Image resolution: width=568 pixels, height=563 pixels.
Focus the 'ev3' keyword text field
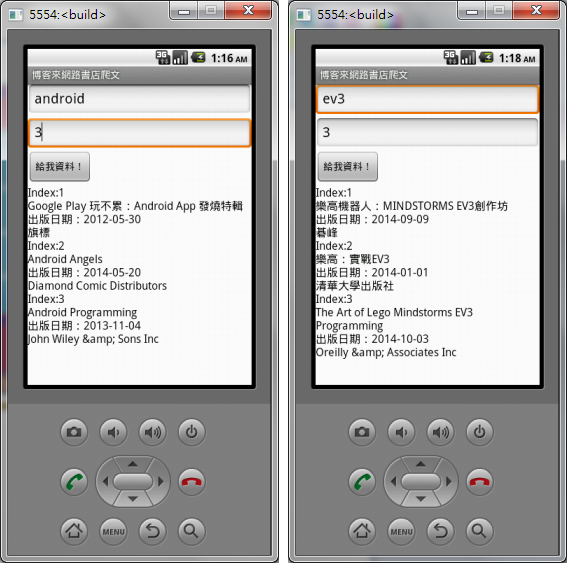tap(427, 99)
